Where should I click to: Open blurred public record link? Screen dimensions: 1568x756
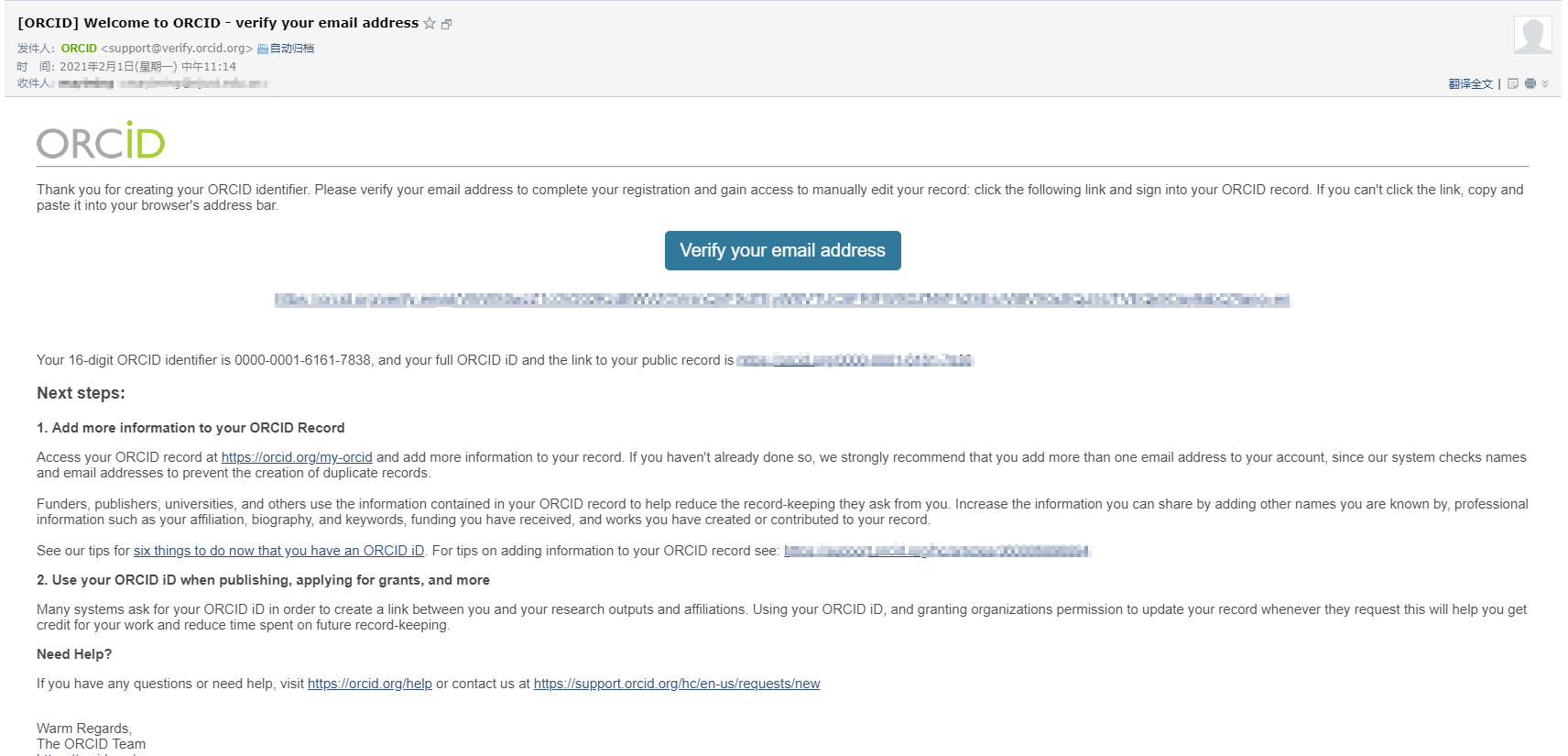[x=855, y=360]
